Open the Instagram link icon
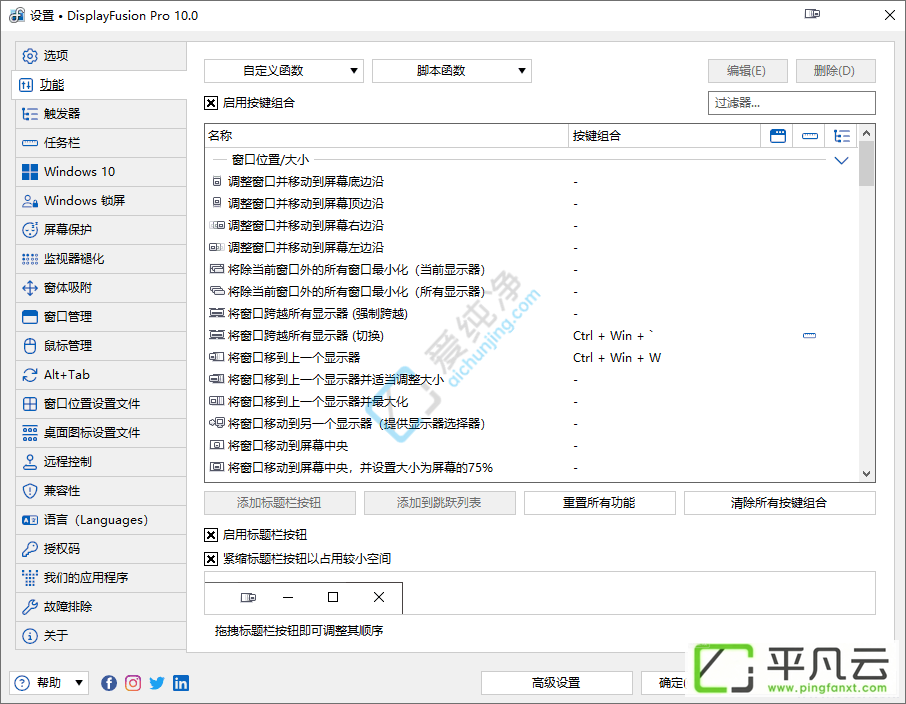 tap(133, 683)
